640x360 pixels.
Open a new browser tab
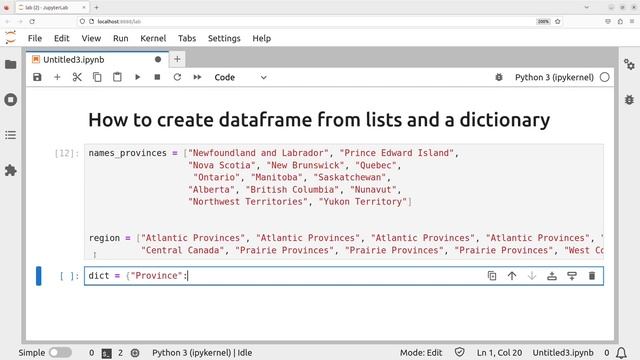point(96,7)
